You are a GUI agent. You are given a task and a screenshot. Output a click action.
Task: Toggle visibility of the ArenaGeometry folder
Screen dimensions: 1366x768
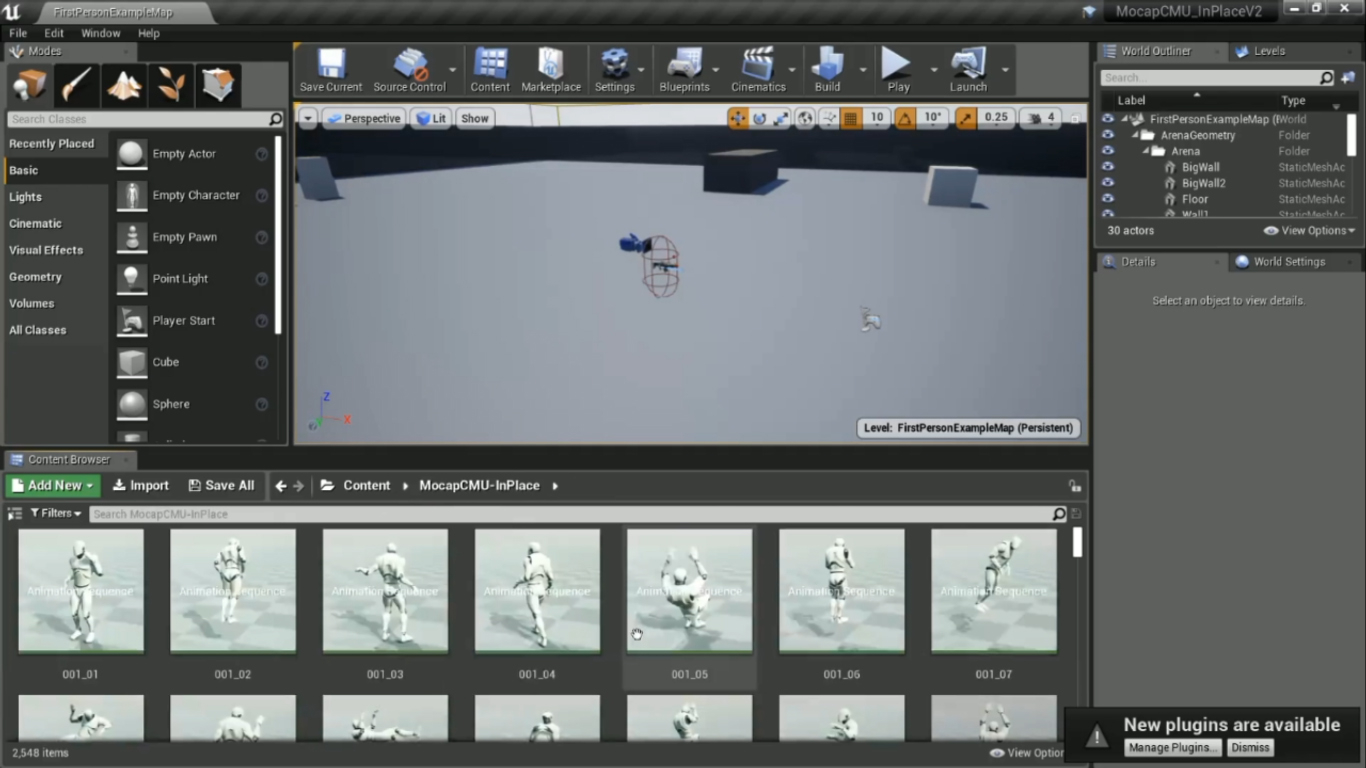click(x=1107, y=135)
